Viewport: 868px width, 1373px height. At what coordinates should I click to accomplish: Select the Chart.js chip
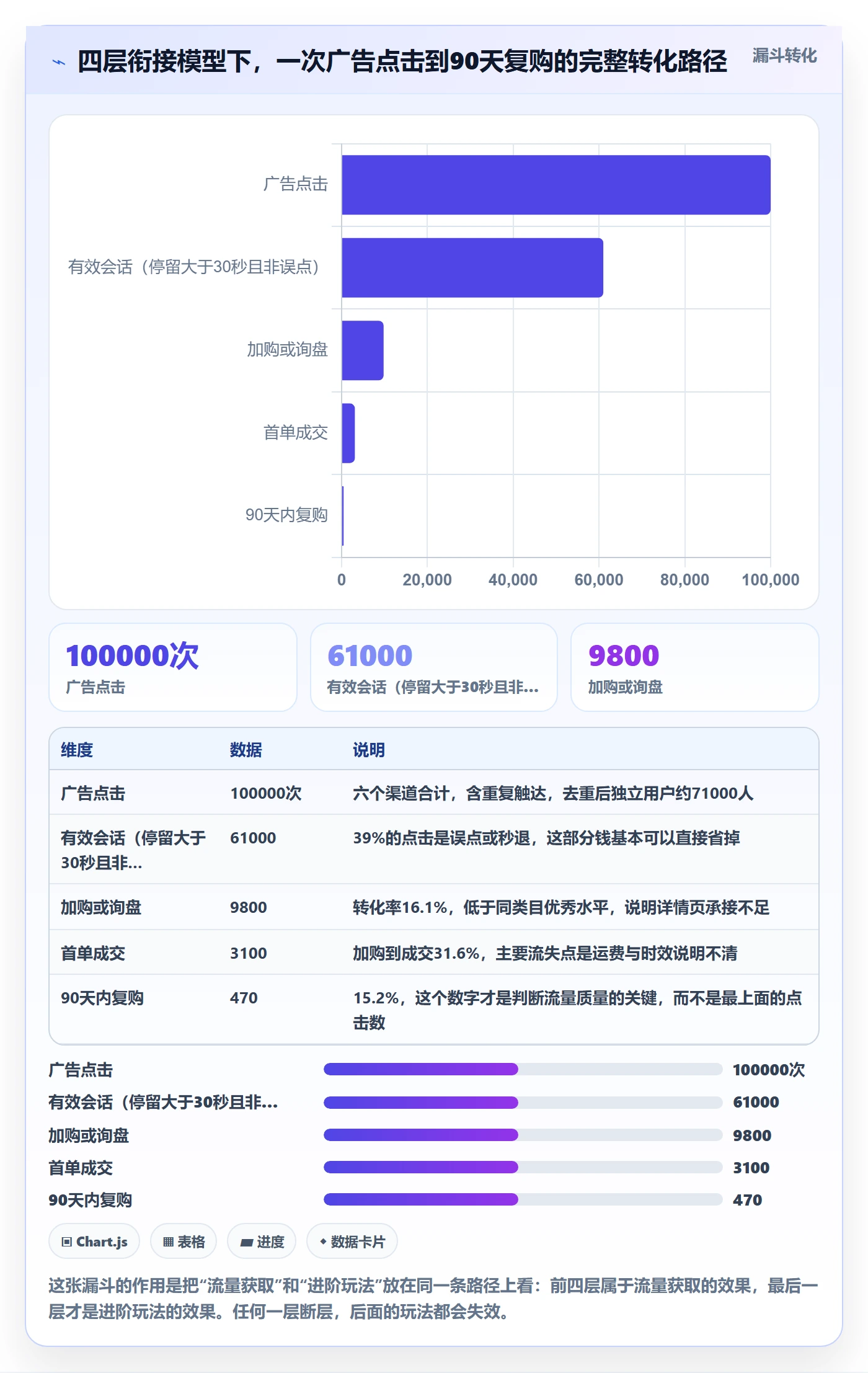tap(94, 1242)
